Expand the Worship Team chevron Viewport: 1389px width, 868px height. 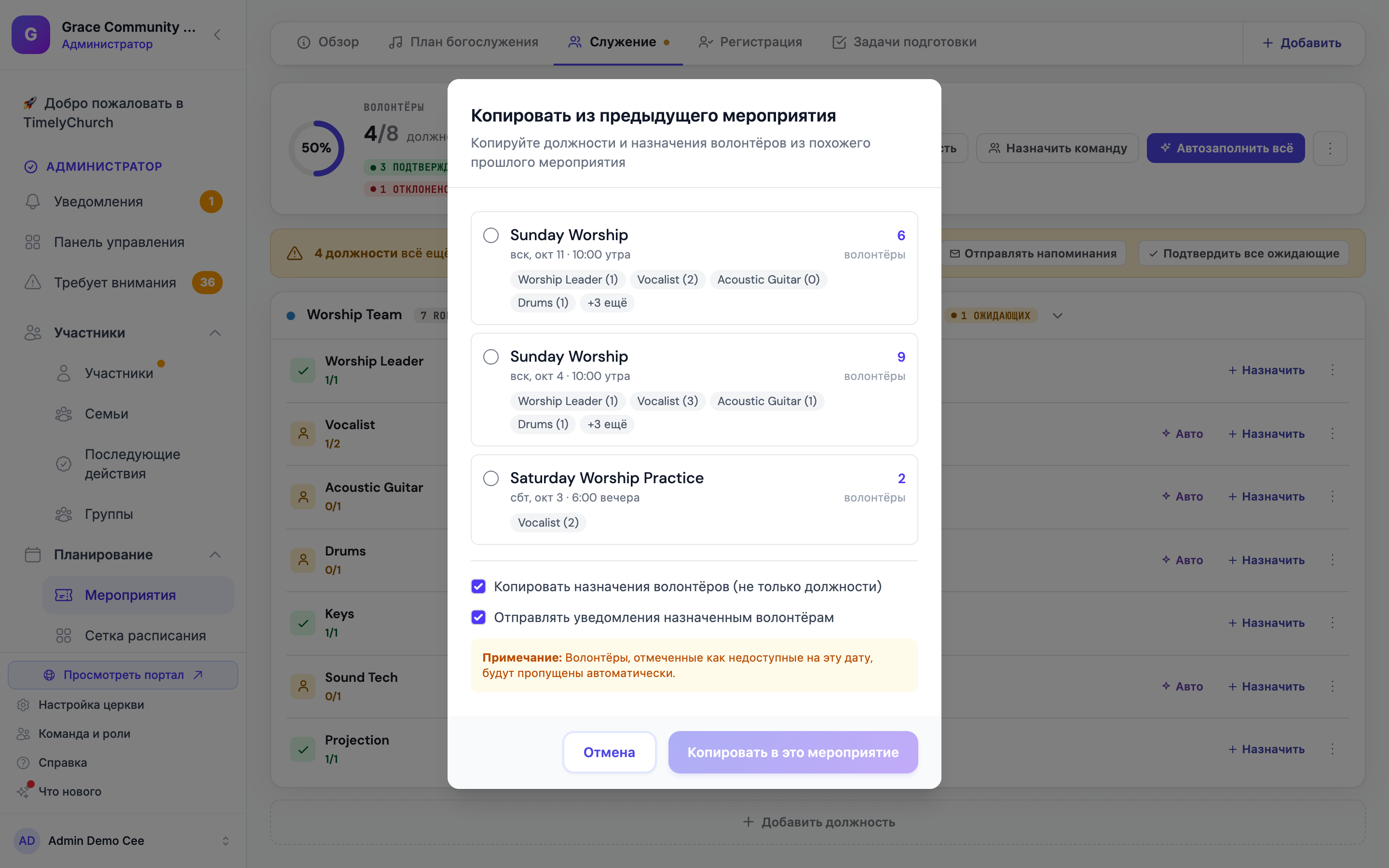(x=1057, y=315)
